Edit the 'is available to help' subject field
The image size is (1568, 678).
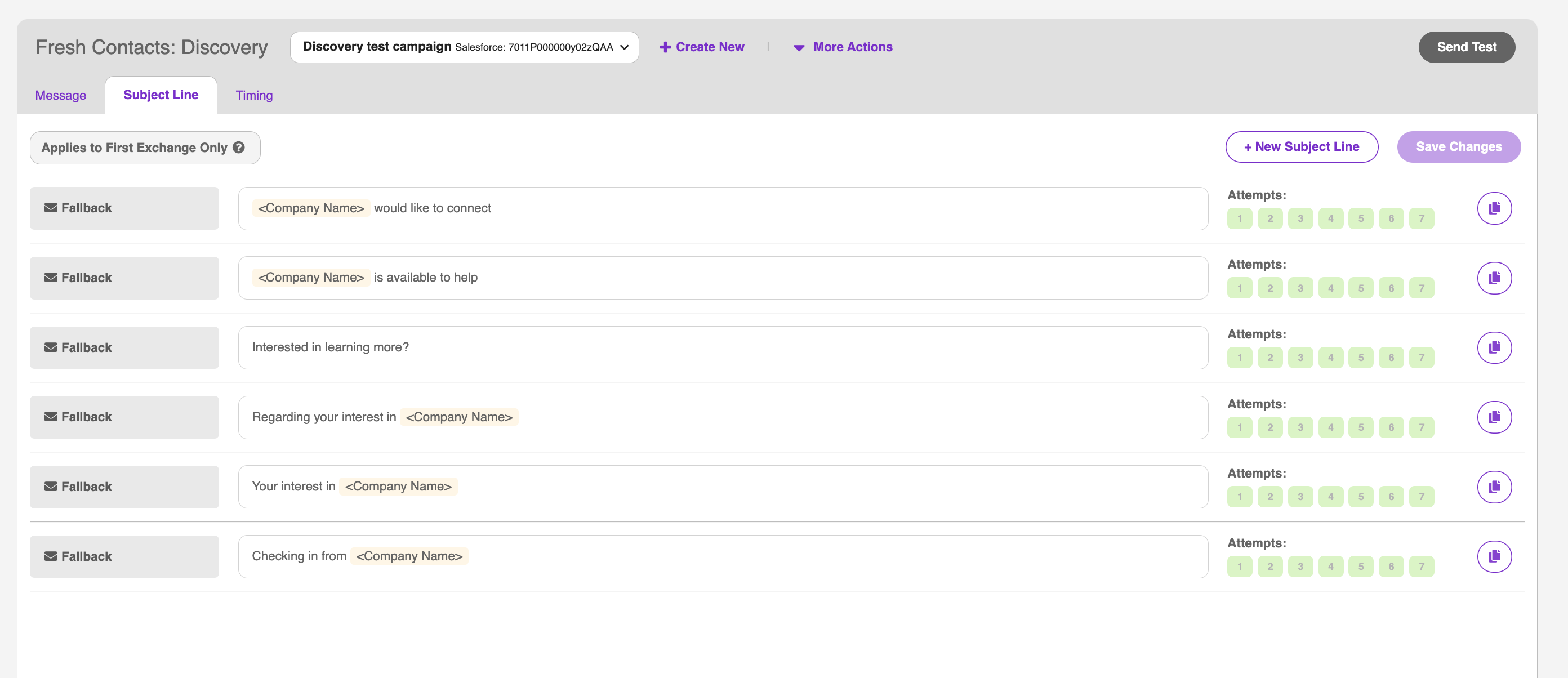[x=723, y=278]
